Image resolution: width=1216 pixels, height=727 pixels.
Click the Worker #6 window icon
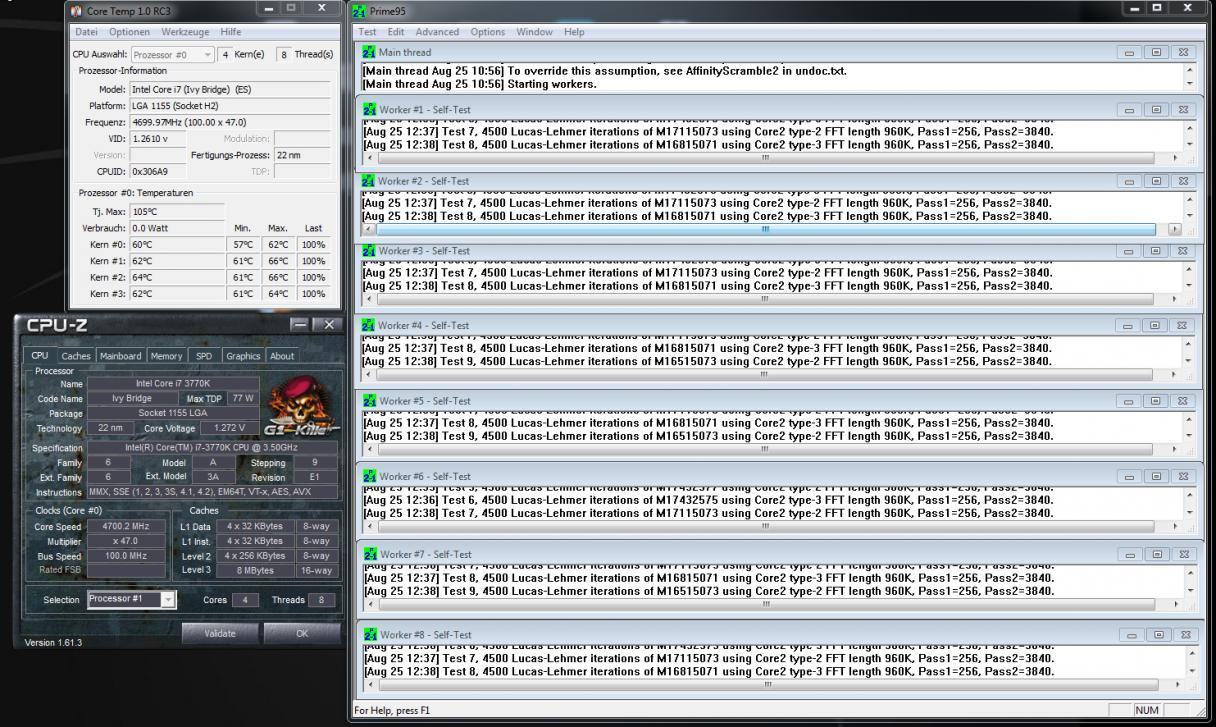coord(369,477)
